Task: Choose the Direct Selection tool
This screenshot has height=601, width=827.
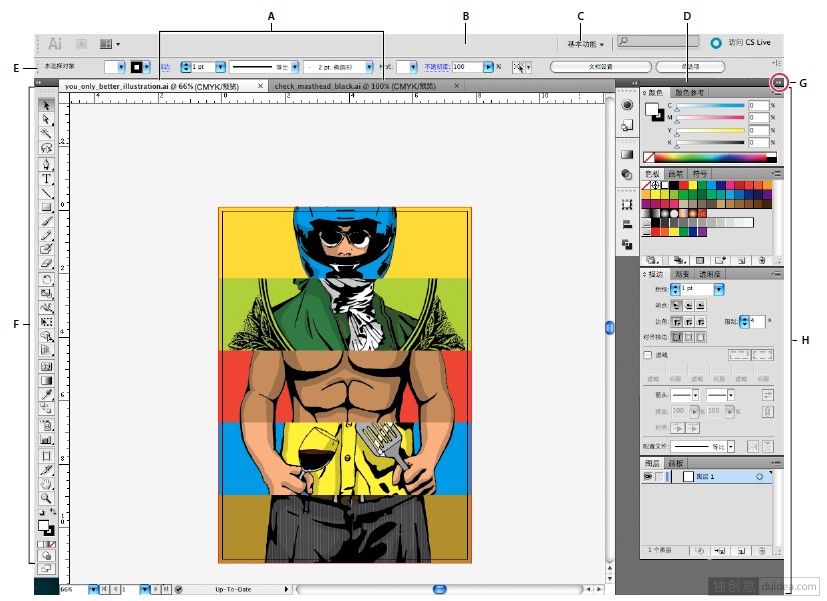Action: tap(46, 119)
